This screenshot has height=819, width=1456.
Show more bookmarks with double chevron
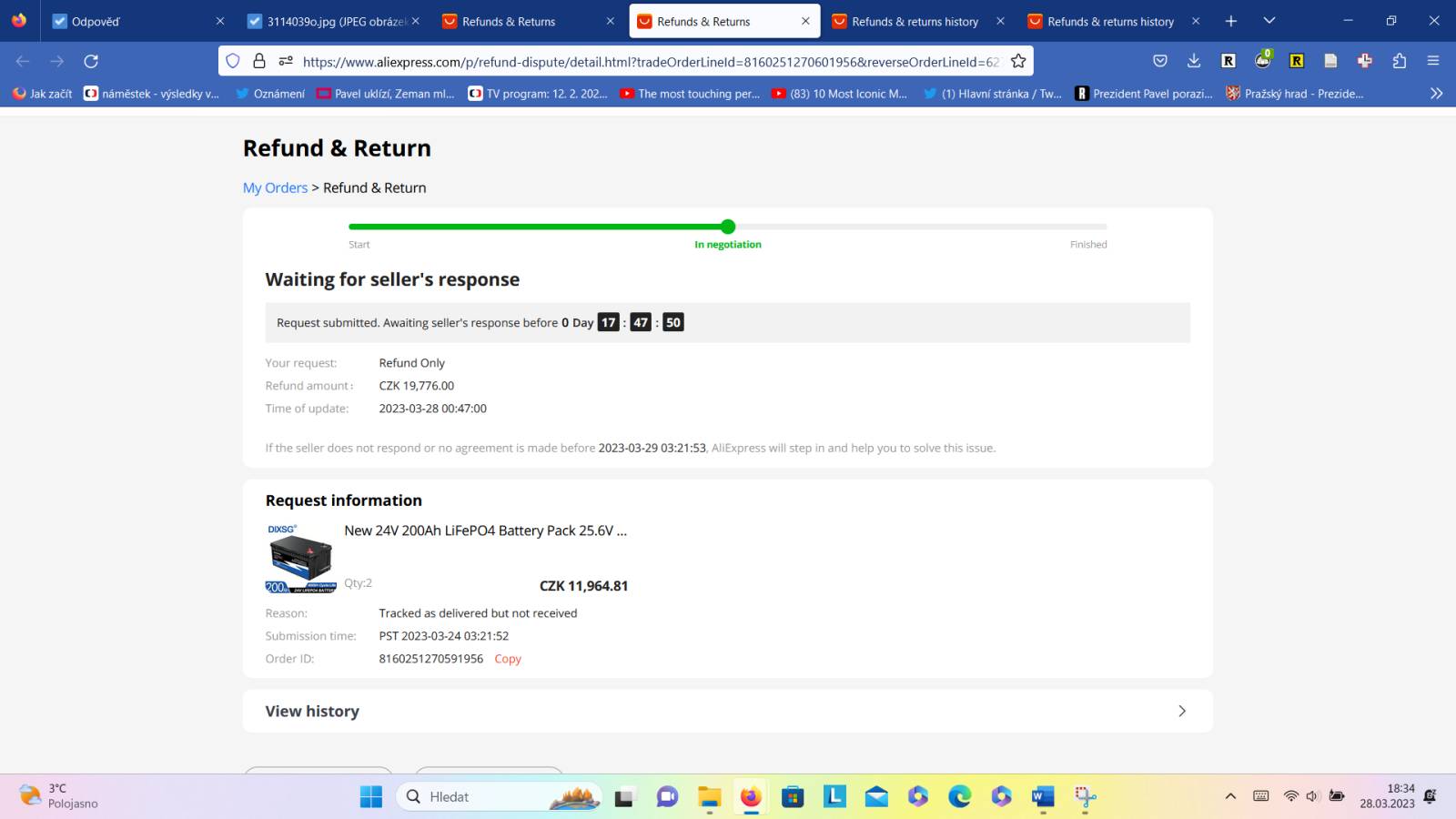[1436, 94]
